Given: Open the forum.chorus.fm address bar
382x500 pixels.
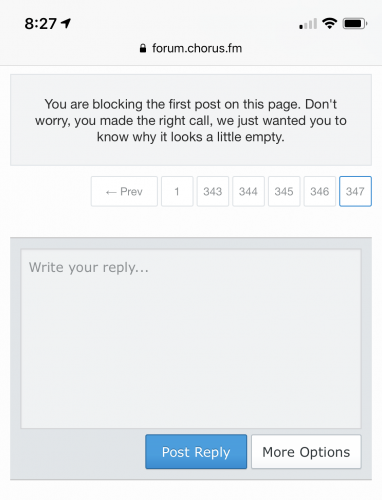Looking at the screenshot, I should (191, 48).
